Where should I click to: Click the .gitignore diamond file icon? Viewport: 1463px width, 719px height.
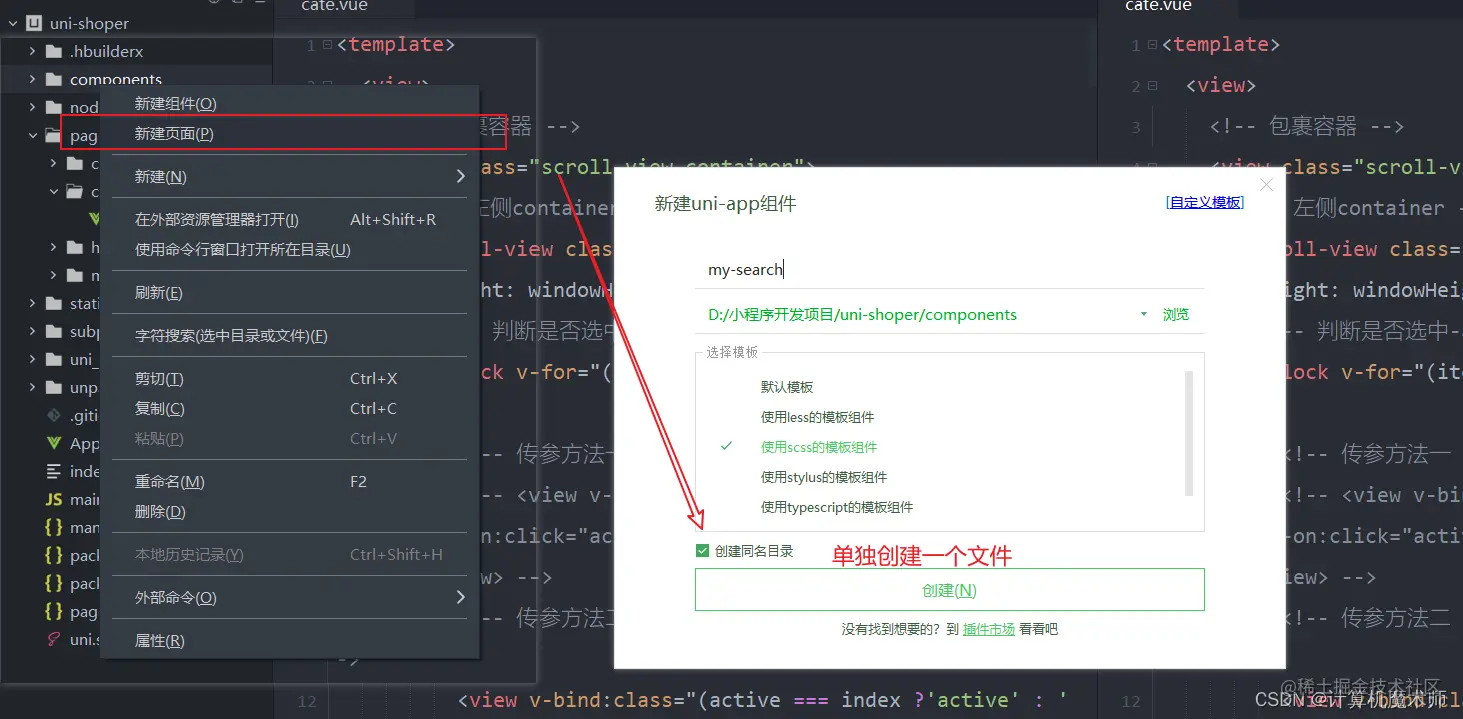(52, 414)
